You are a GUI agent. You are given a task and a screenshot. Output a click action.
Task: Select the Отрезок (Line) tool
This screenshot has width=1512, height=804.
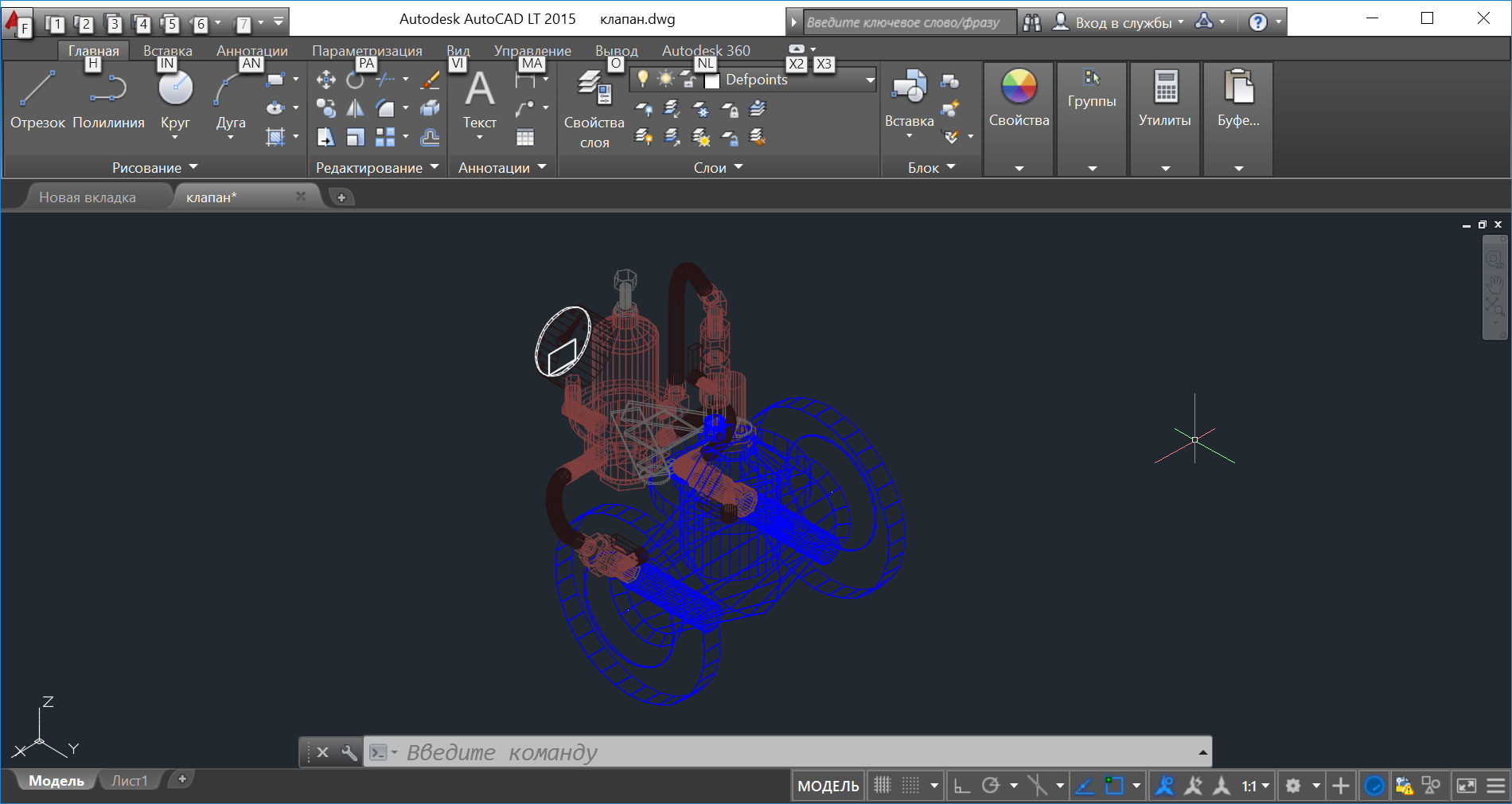pos(37,89)
